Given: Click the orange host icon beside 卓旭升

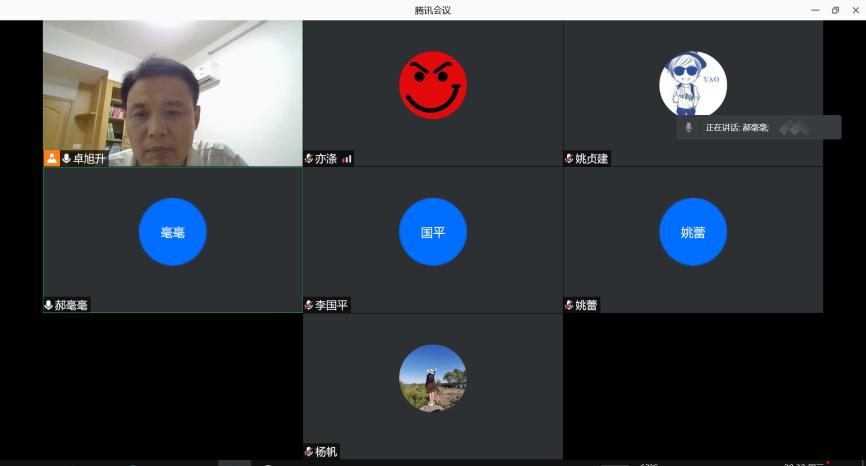Looking at the screenshot, I should 51,158.
